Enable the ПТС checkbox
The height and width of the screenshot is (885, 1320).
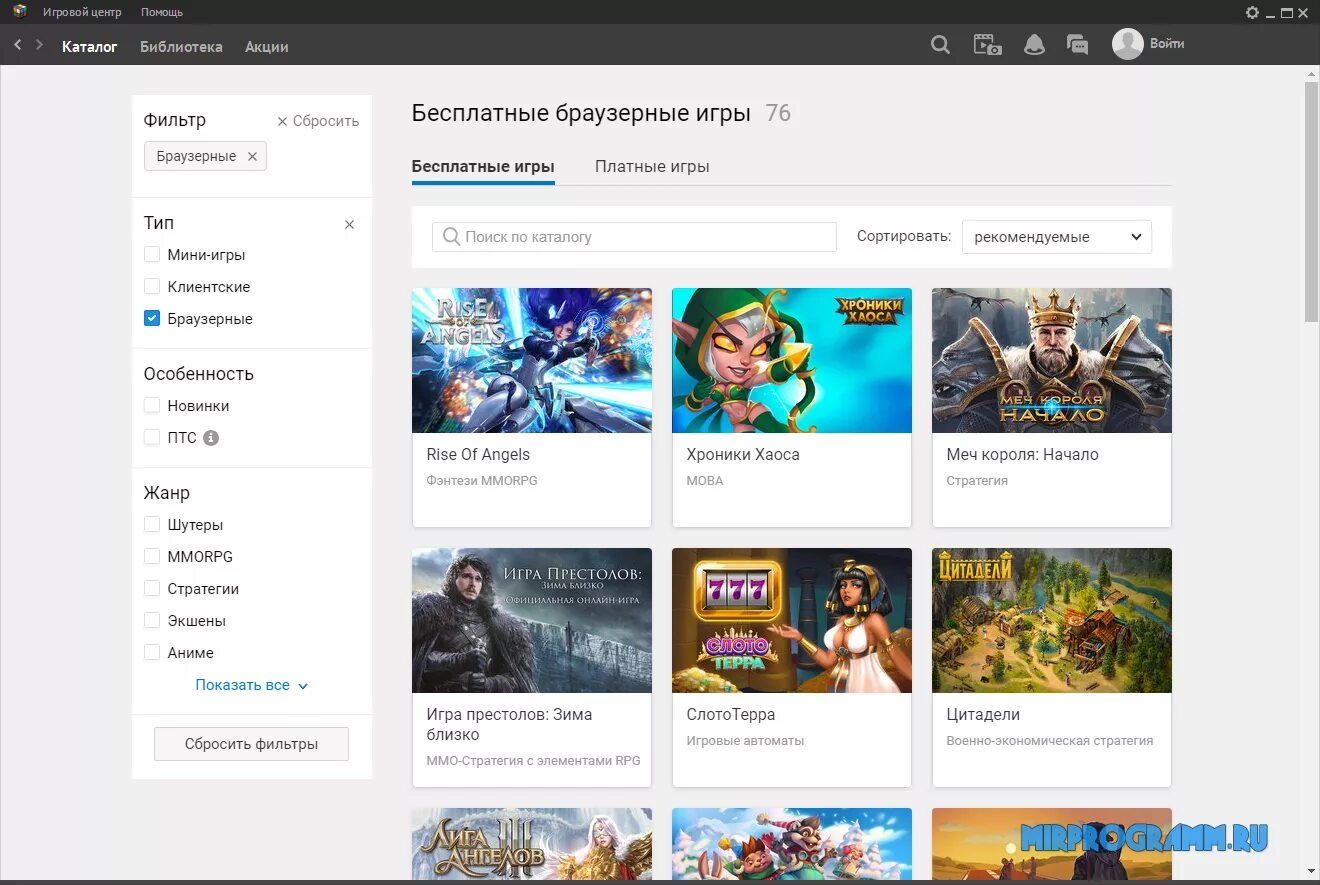[x=152, y=438]
